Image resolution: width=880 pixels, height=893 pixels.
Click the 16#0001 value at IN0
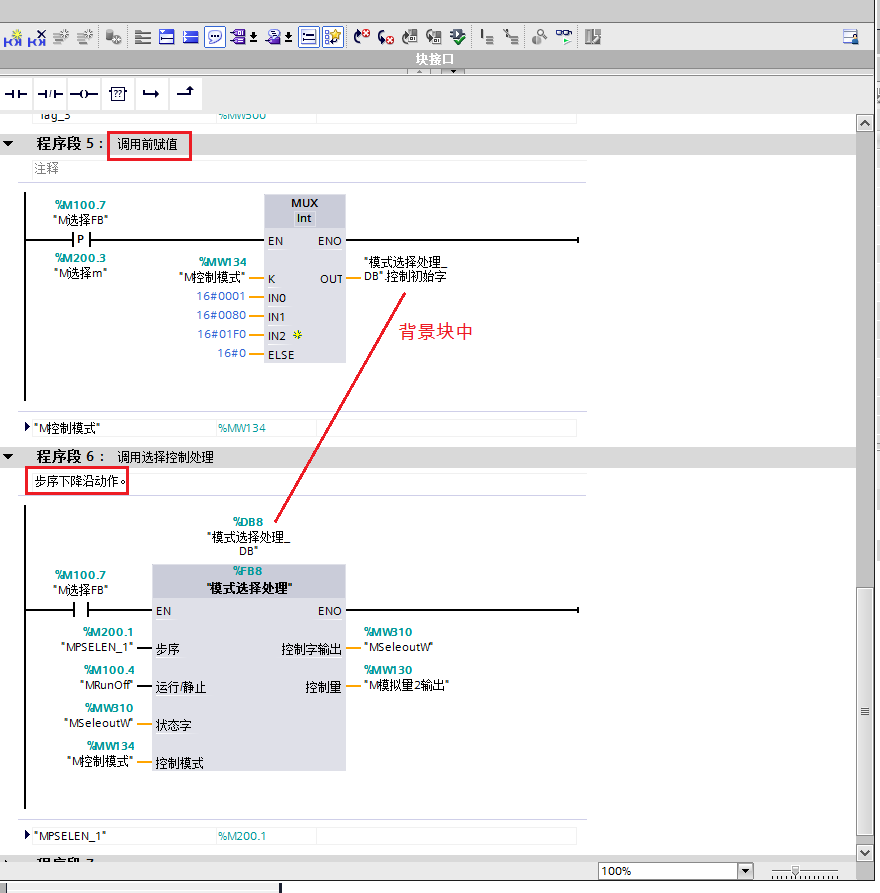click(x=220, y=296)
